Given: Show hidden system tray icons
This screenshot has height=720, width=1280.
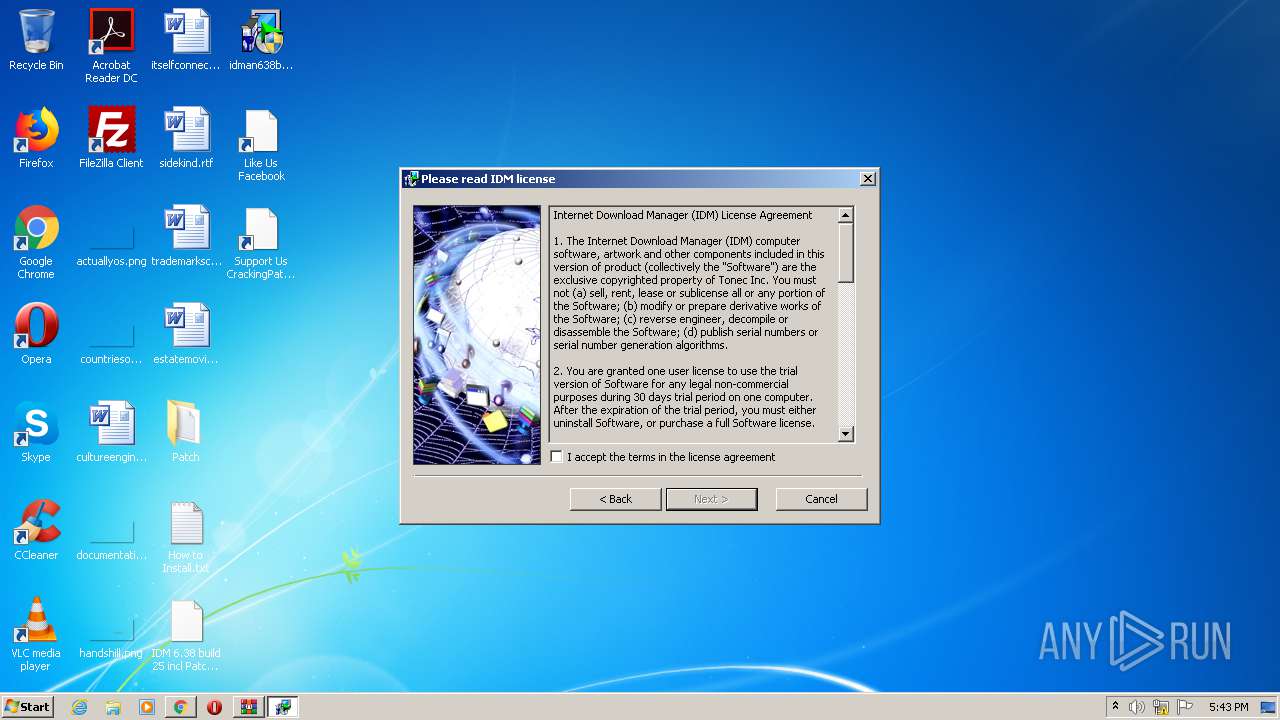Looking at the screenshot, I should tap(1115, 707).
